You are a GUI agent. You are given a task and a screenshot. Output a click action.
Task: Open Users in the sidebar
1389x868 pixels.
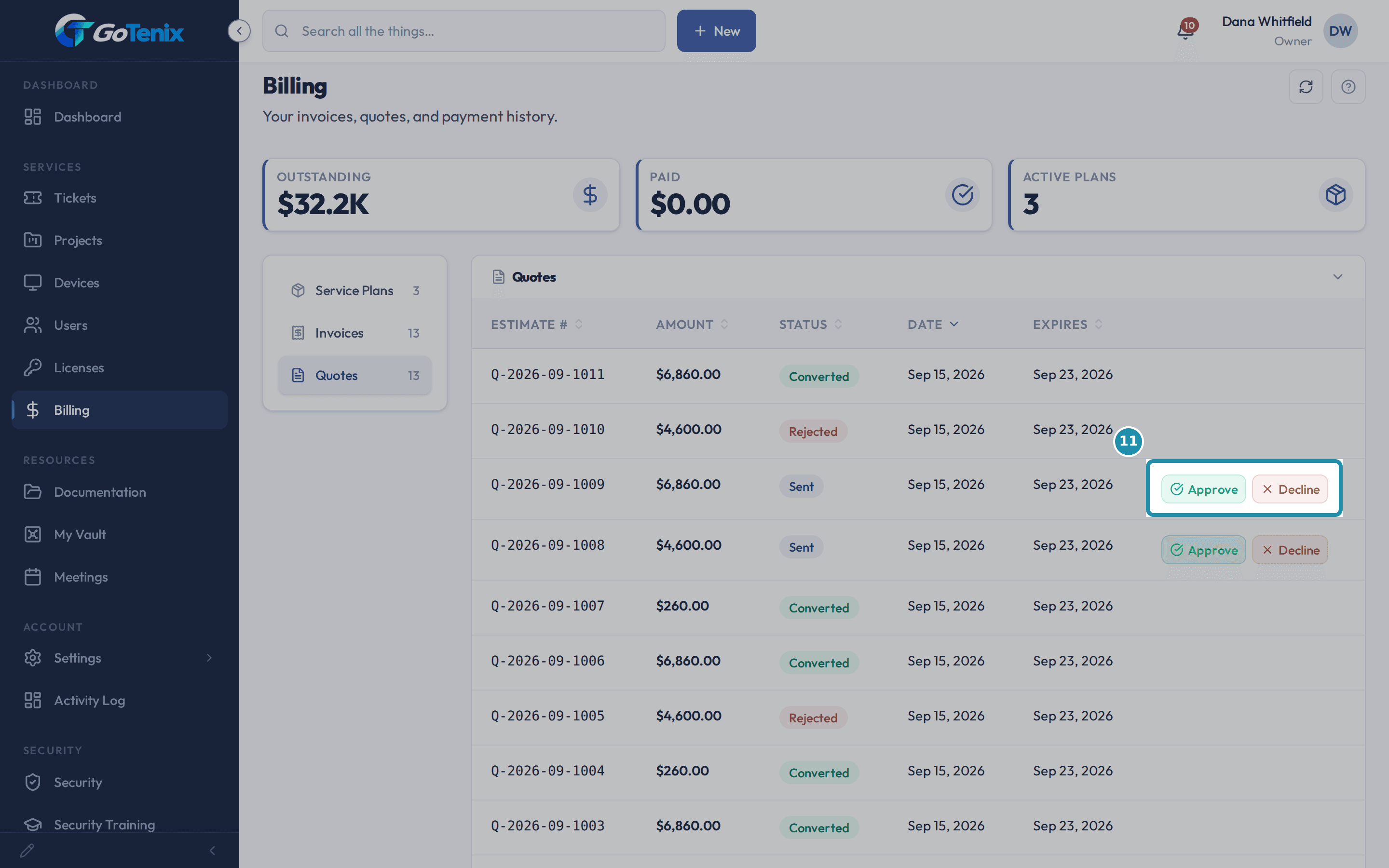120,325
